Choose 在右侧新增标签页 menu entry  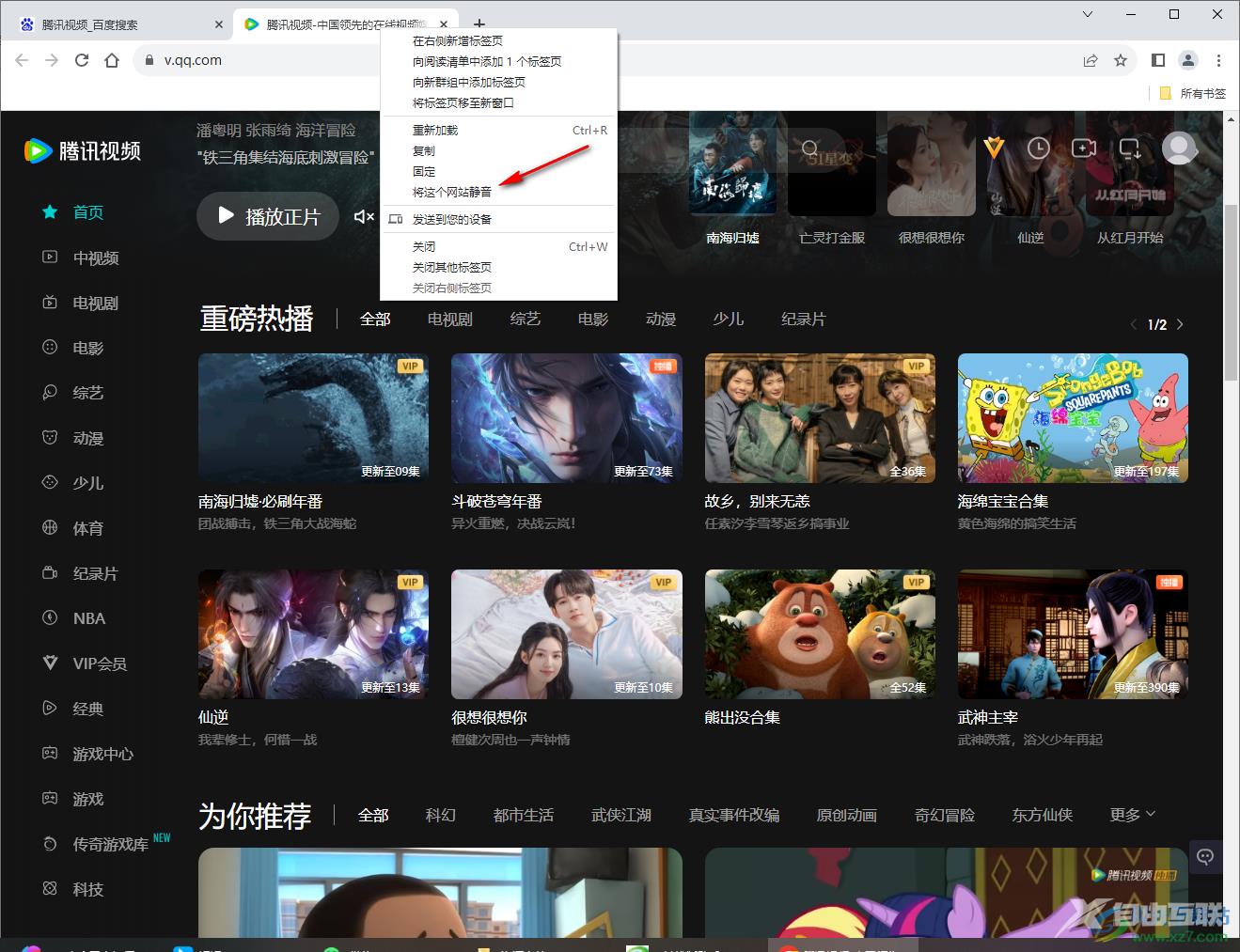(x=498, y=40)
